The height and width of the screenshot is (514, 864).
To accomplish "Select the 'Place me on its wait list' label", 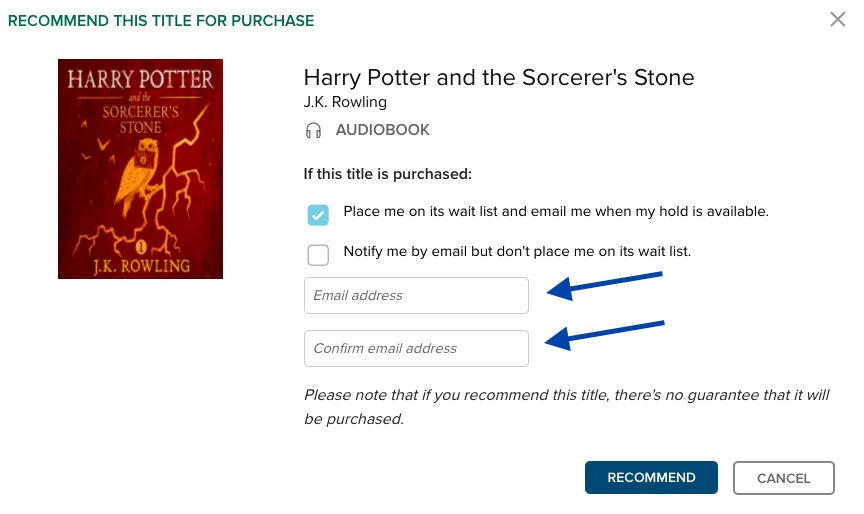I will click(555, 212).
